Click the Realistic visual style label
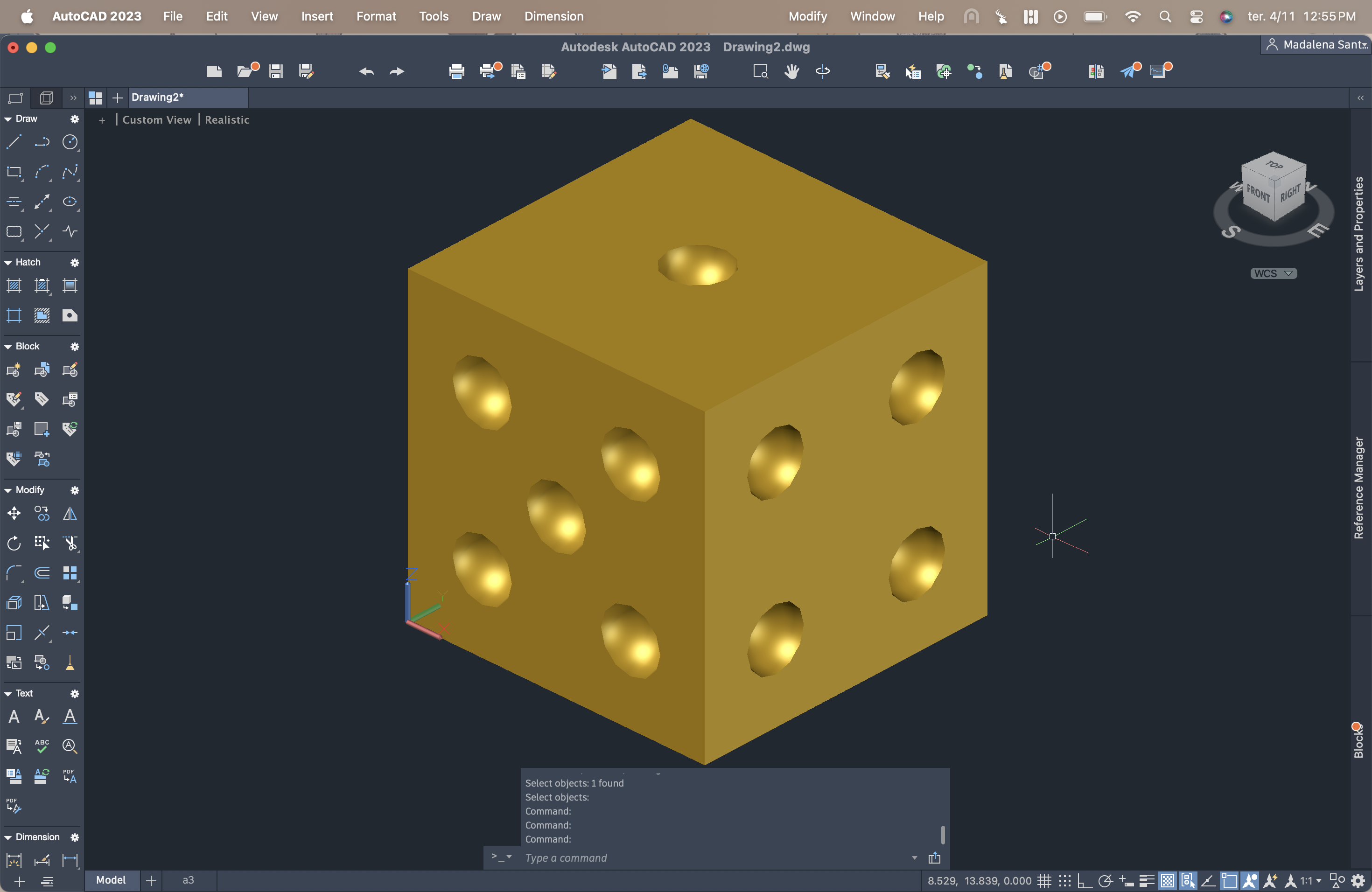The image size is (1372, 892). (x=227, y=120)
